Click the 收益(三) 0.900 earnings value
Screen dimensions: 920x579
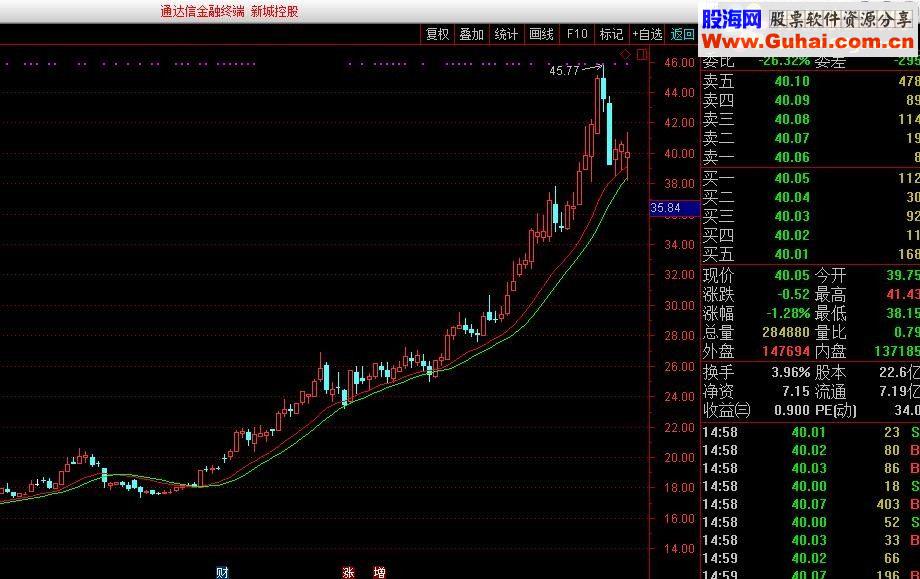(x=792, y=410)
